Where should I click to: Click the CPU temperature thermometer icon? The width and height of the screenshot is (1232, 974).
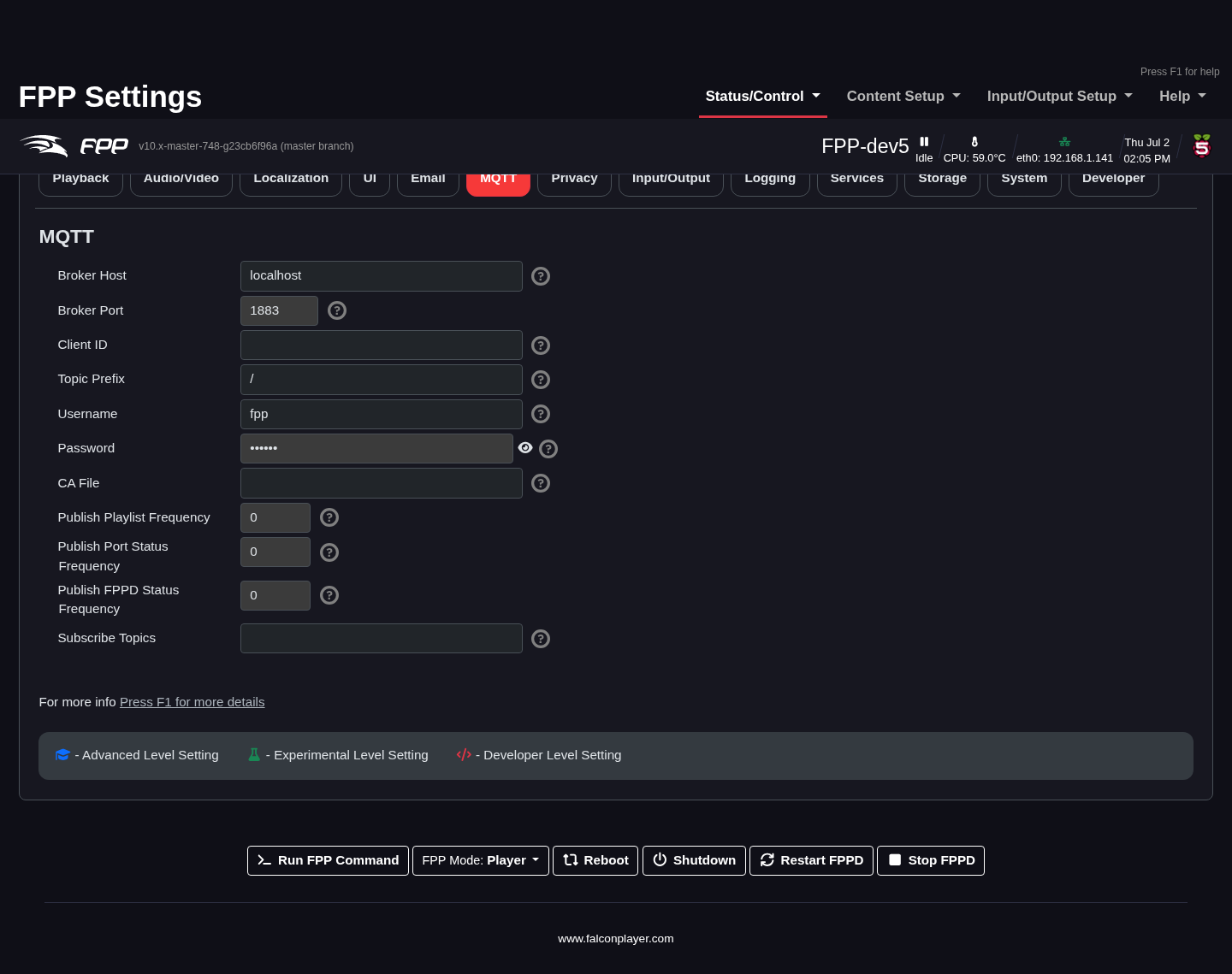tap(974, 142)
